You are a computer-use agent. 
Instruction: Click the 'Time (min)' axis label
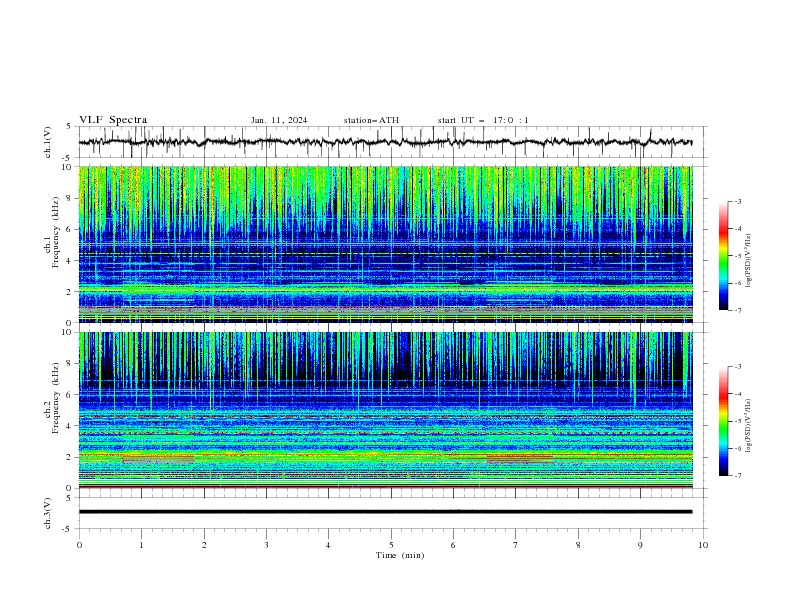click(400, 555)
